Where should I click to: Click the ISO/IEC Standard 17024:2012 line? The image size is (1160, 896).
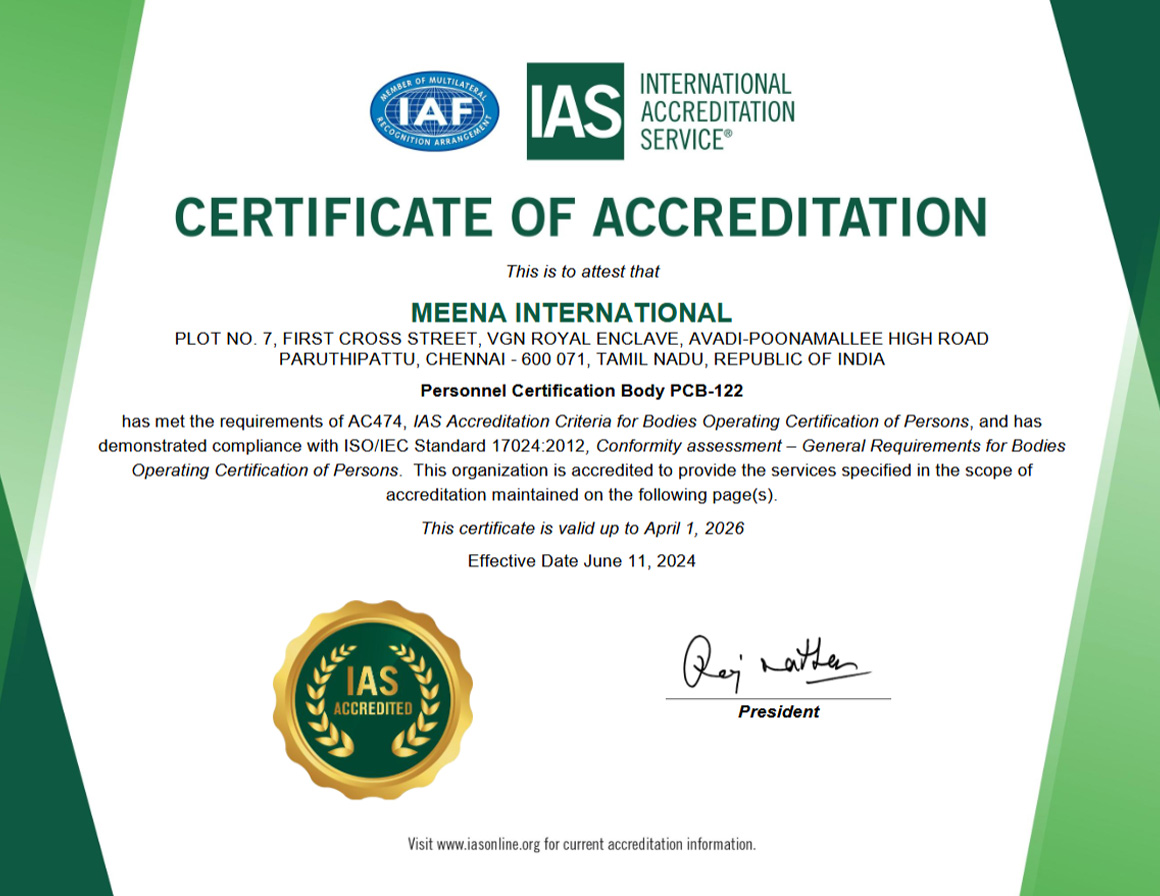click(x=581, y=446)
